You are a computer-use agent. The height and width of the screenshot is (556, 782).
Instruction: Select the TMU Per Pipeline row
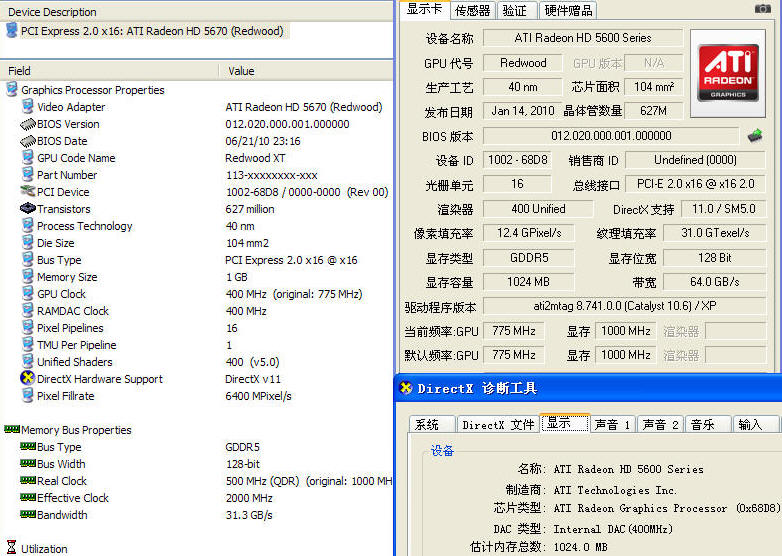click(196, 345)
